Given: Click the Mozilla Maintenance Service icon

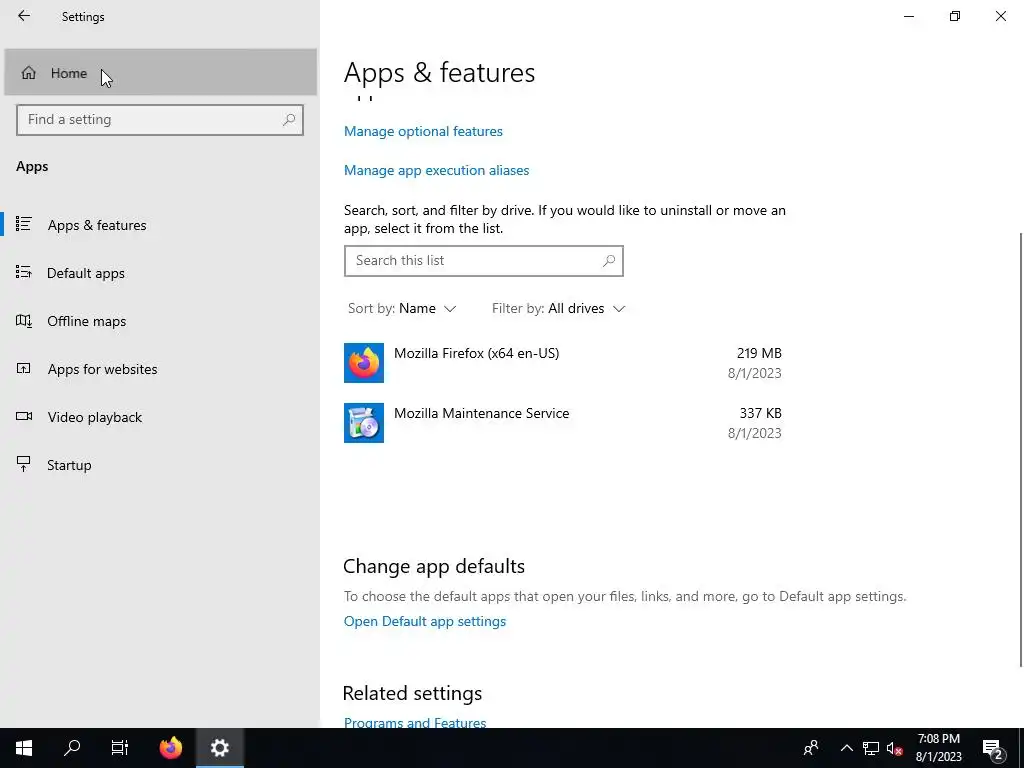Looking at the screenshot, I should pyautogui.click(x=364, y=423).
